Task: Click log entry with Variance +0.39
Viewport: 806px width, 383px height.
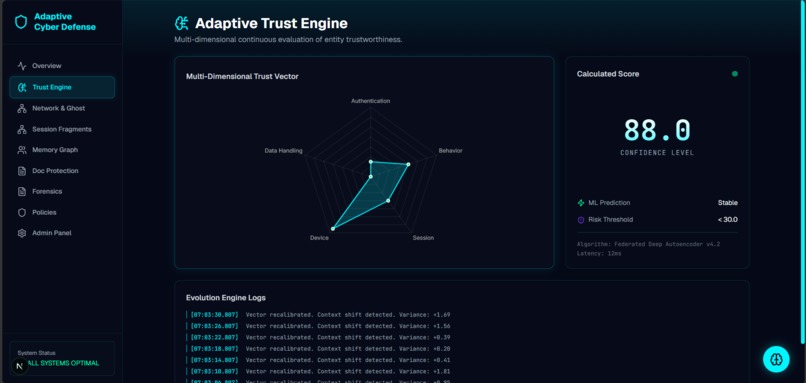Action: coord(318,337)
